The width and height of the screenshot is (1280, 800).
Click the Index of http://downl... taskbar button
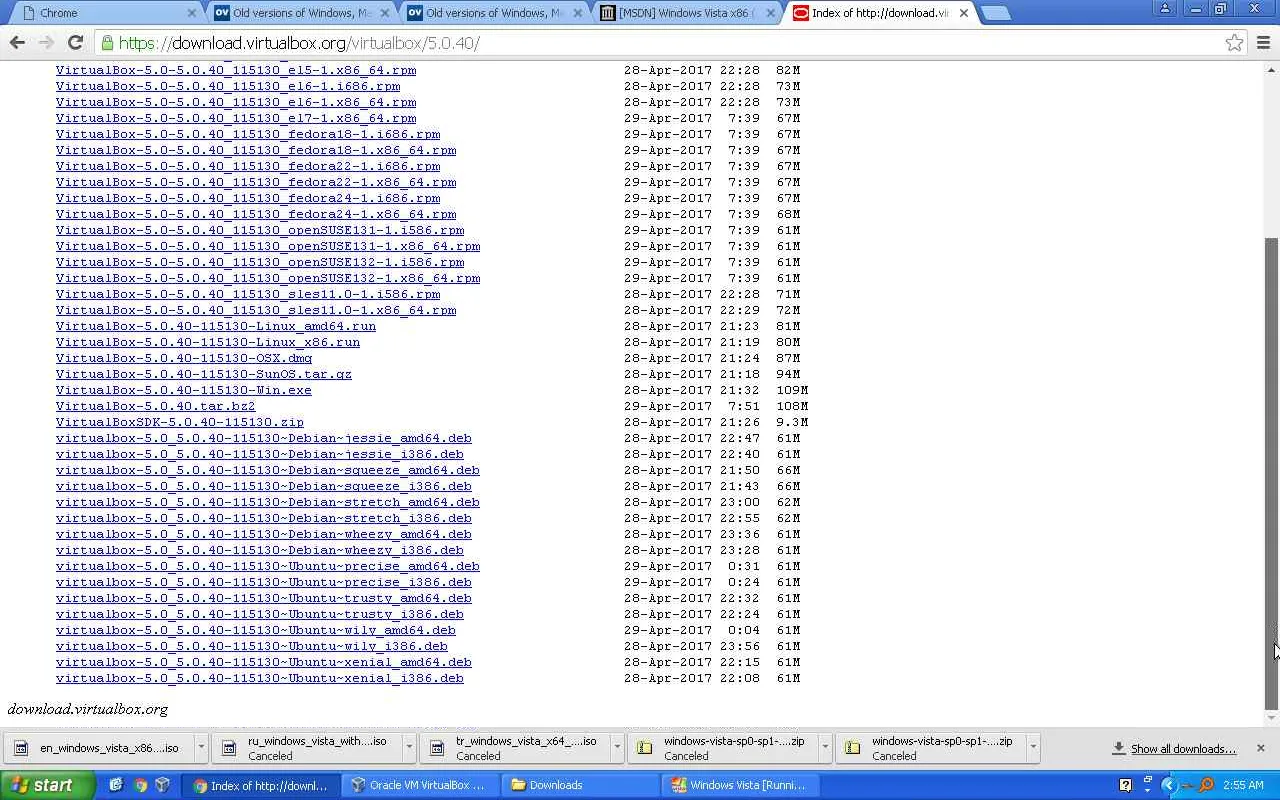(x=261, y=785)
